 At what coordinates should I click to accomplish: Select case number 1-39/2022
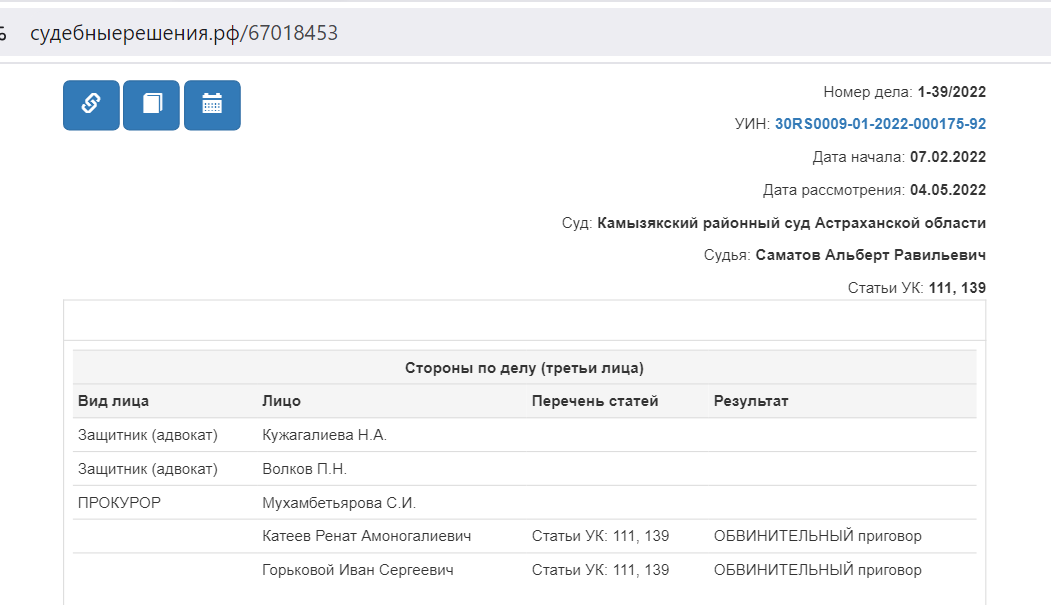(x=952, y=92)
